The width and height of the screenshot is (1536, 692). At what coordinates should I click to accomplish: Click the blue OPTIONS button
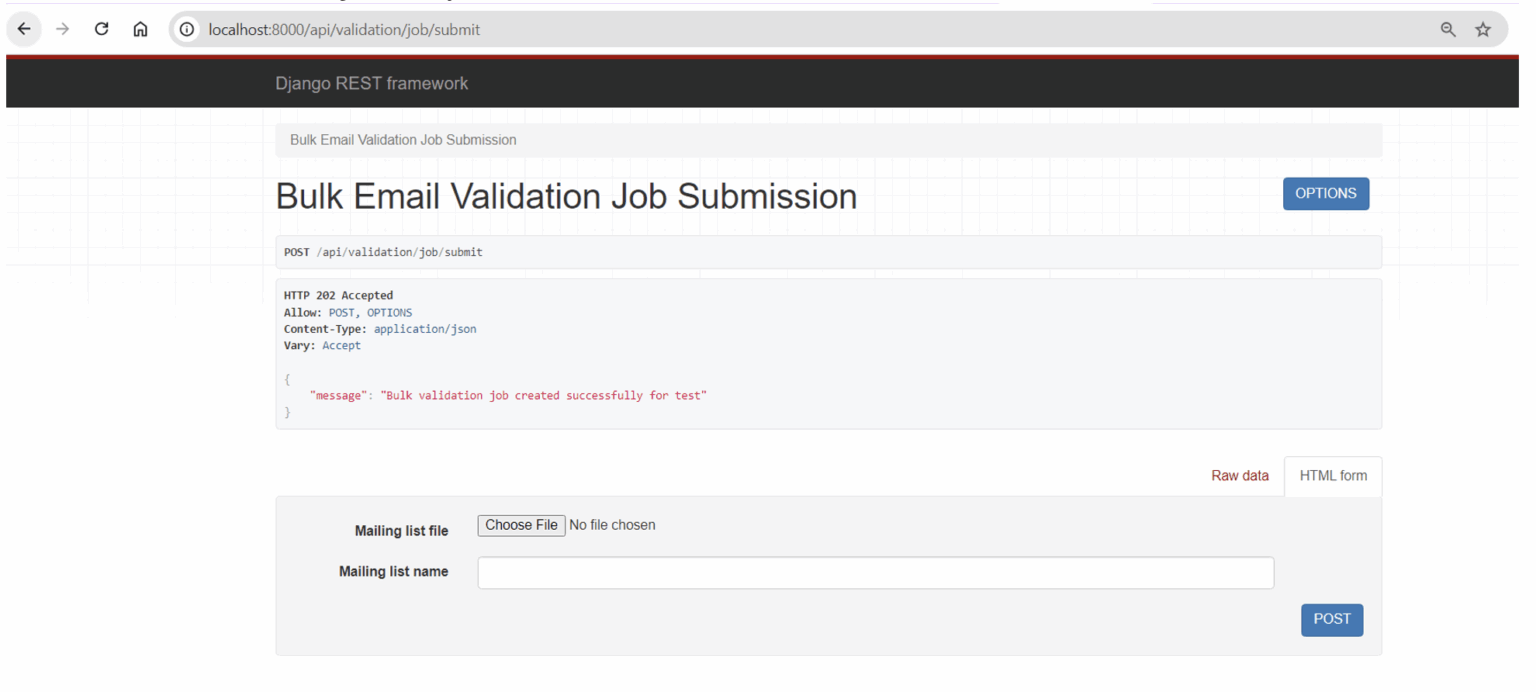coord(1326,194)
